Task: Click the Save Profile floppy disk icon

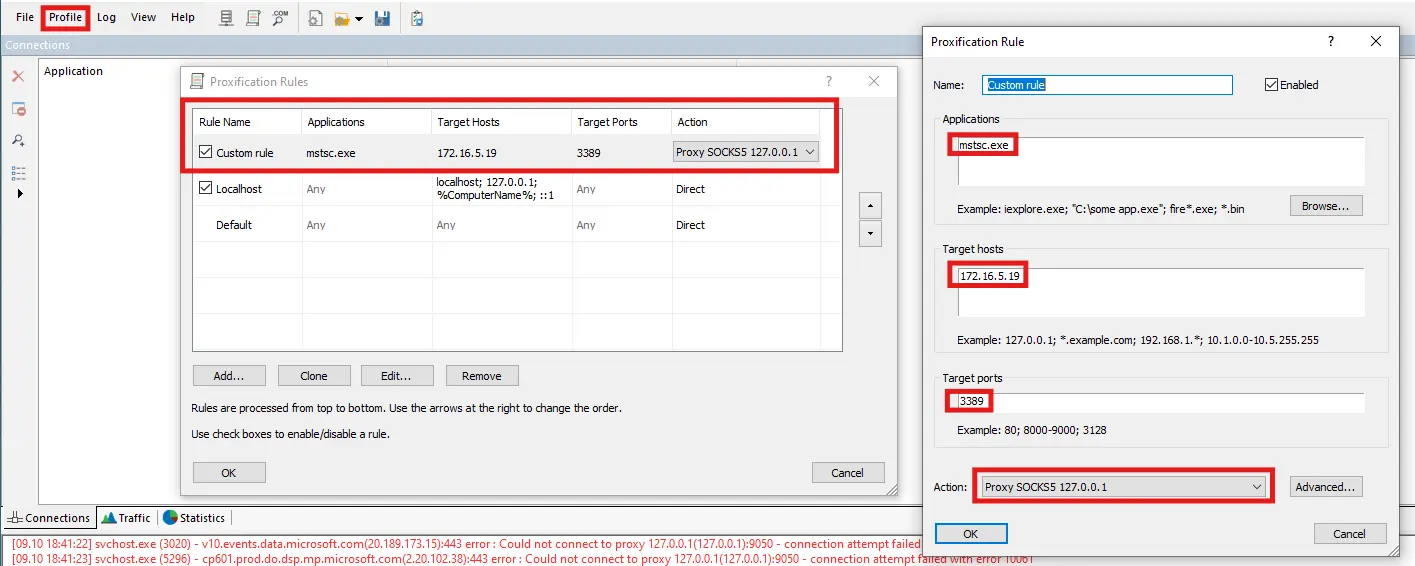Action: point(382,18)
